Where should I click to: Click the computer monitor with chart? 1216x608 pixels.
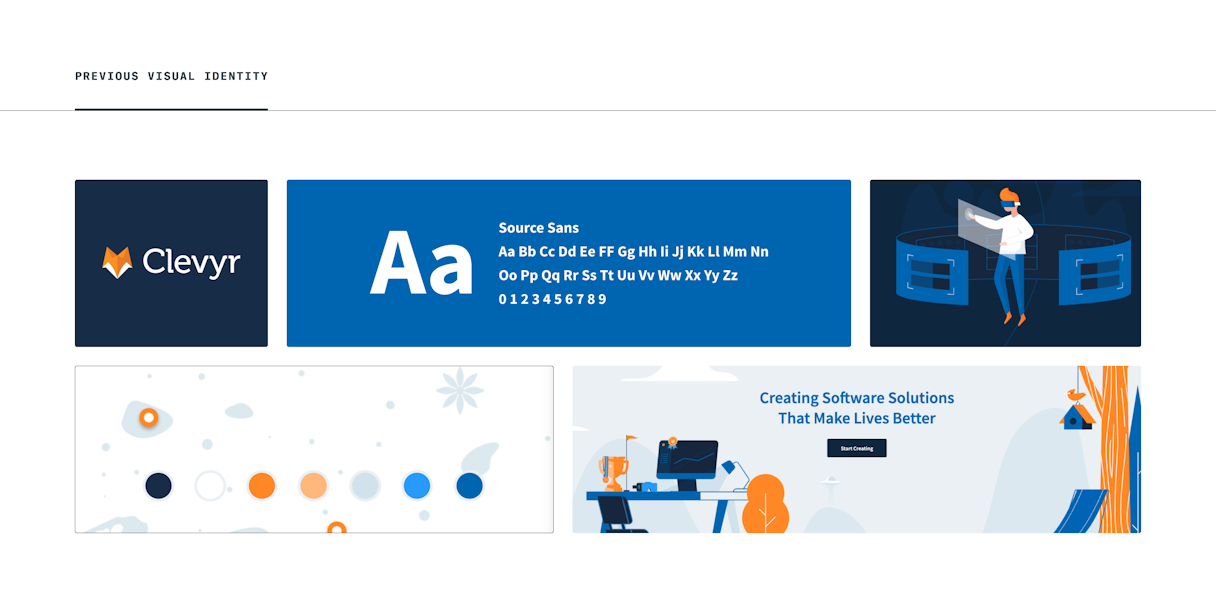tap(687, 464)
